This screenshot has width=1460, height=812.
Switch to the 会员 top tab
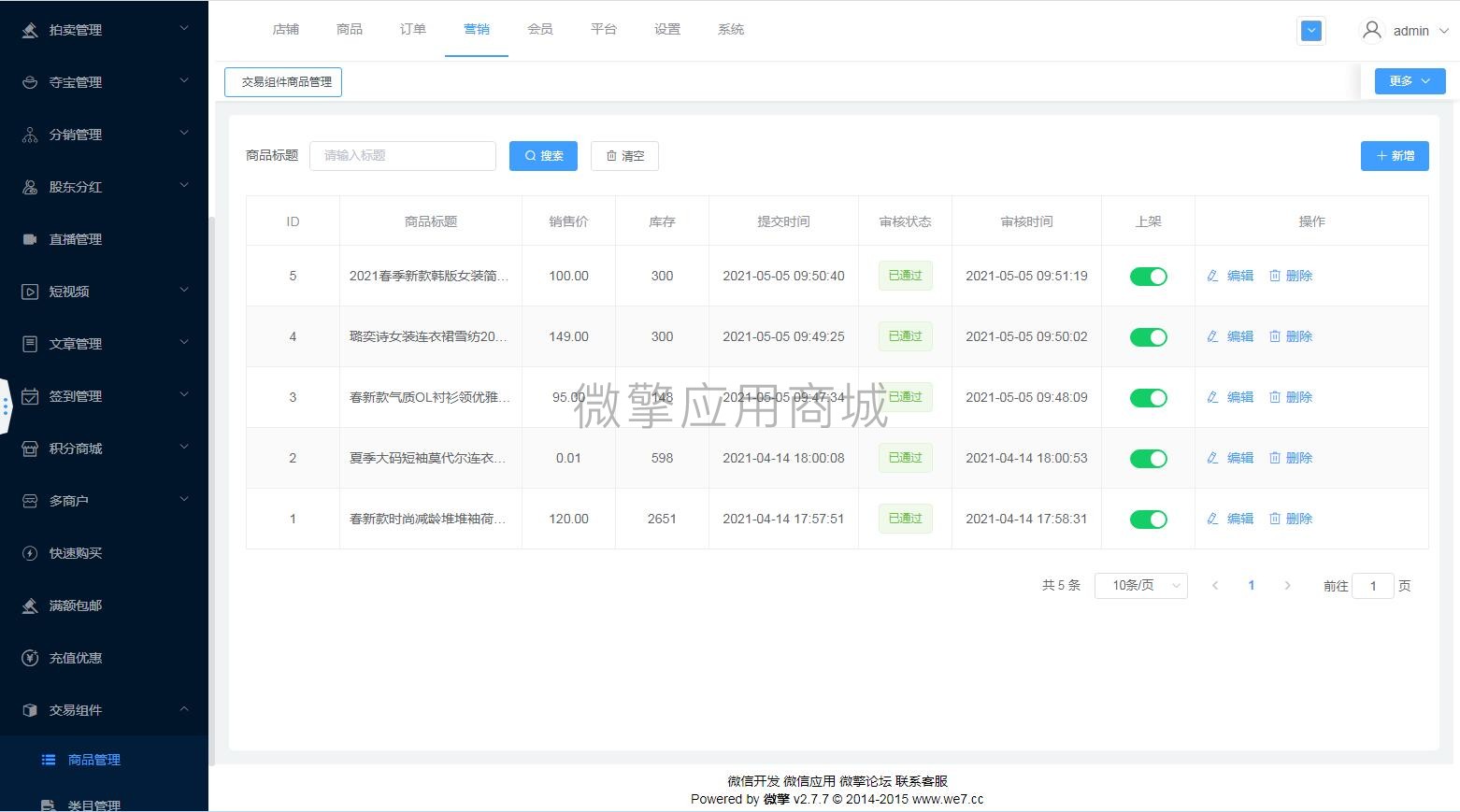point(540,29)
